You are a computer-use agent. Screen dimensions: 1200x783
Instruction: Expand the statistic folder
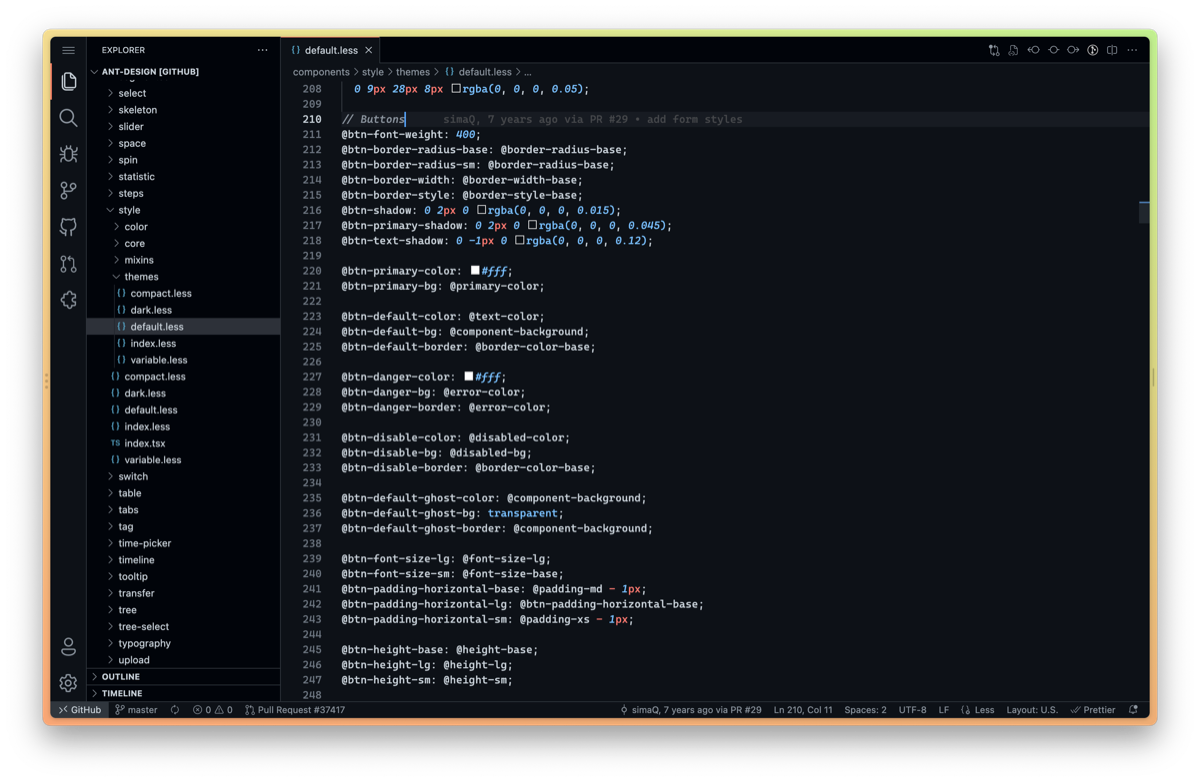(183, 177)
